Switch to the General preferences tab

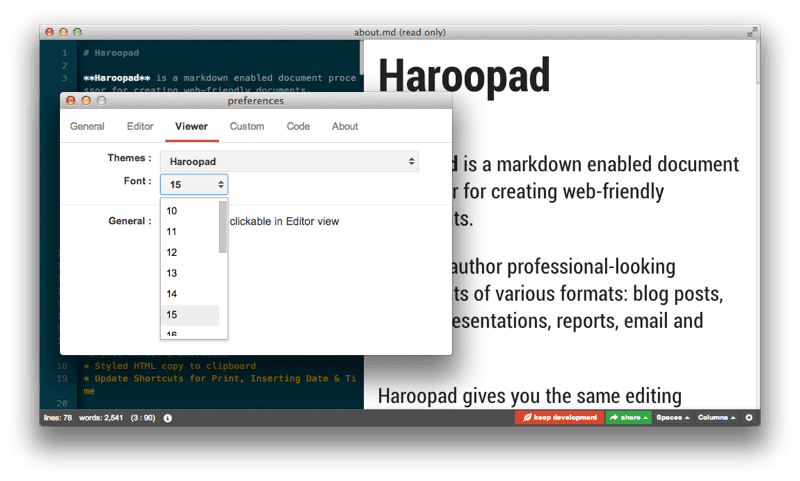pos(87,126)
